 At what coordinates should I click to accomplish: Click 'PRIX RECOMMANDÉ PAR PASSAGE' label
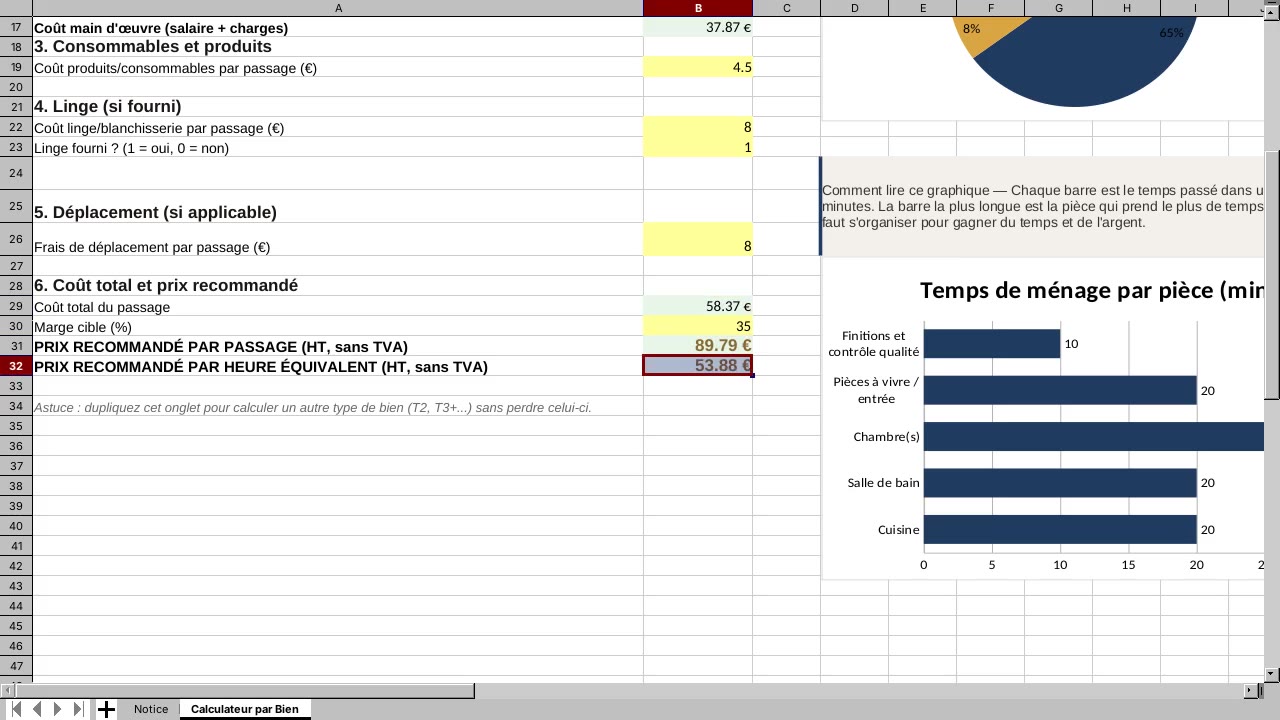(x=221, y=347)
